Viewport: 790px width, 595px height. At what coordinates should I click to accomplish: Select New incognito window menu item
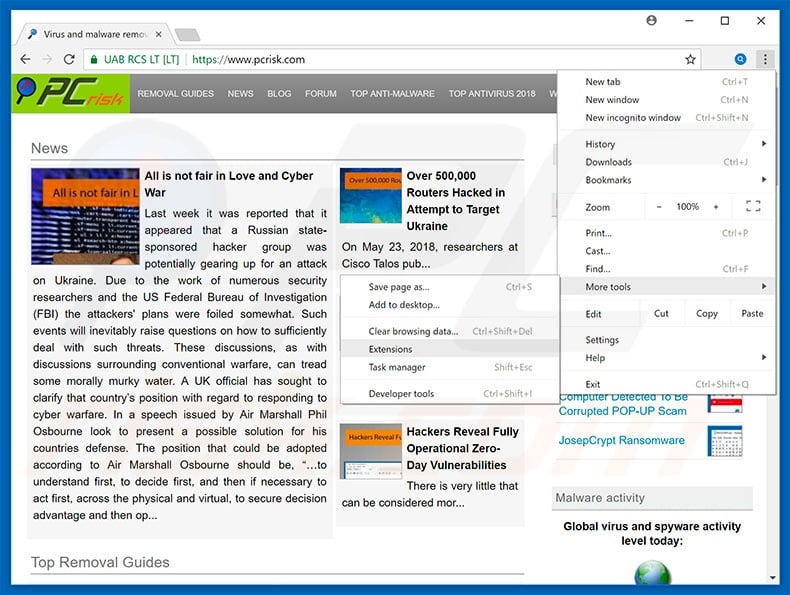tap(667, 117)
